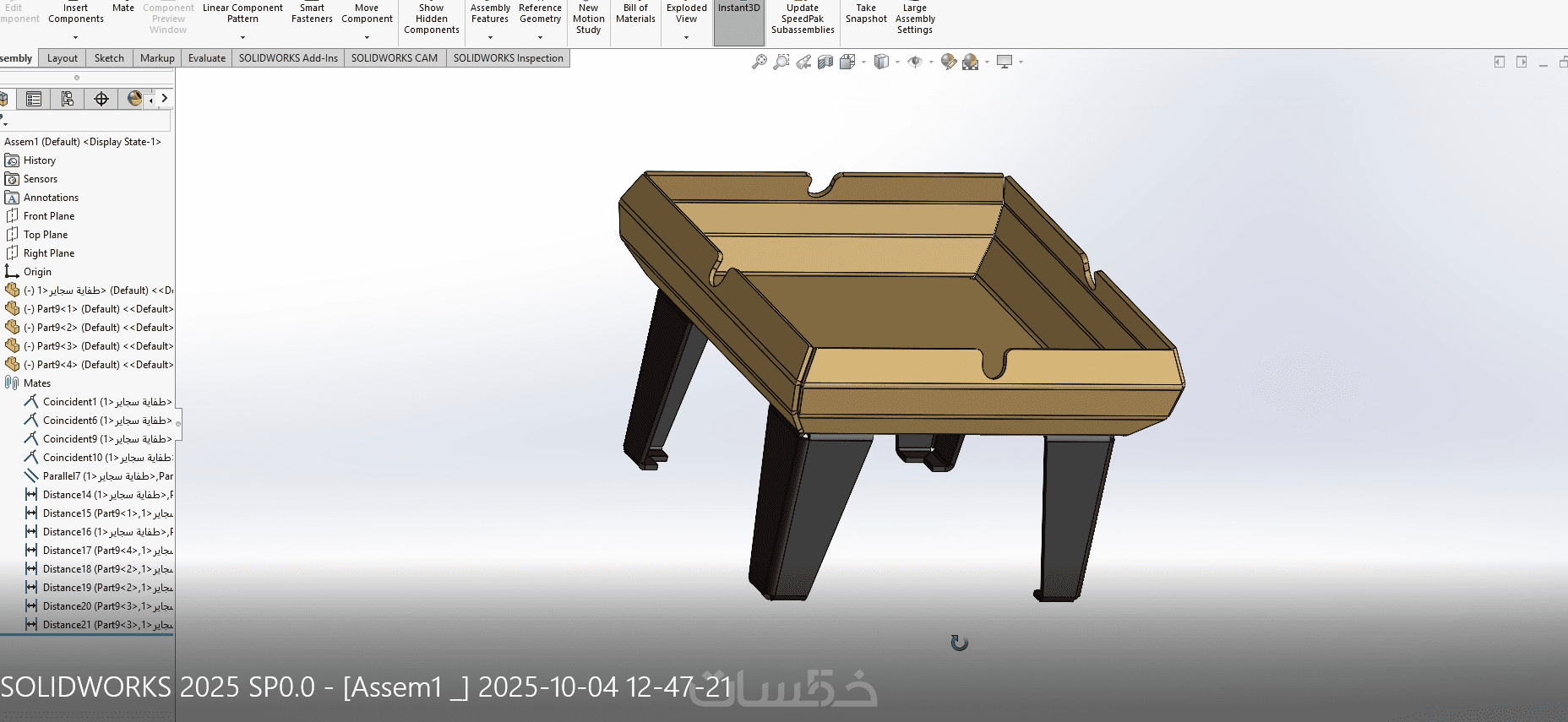Open the SOLIDWORKS Inspection tab
The height and width of the screenshot is (722, 1568).
tap(508, 58)
